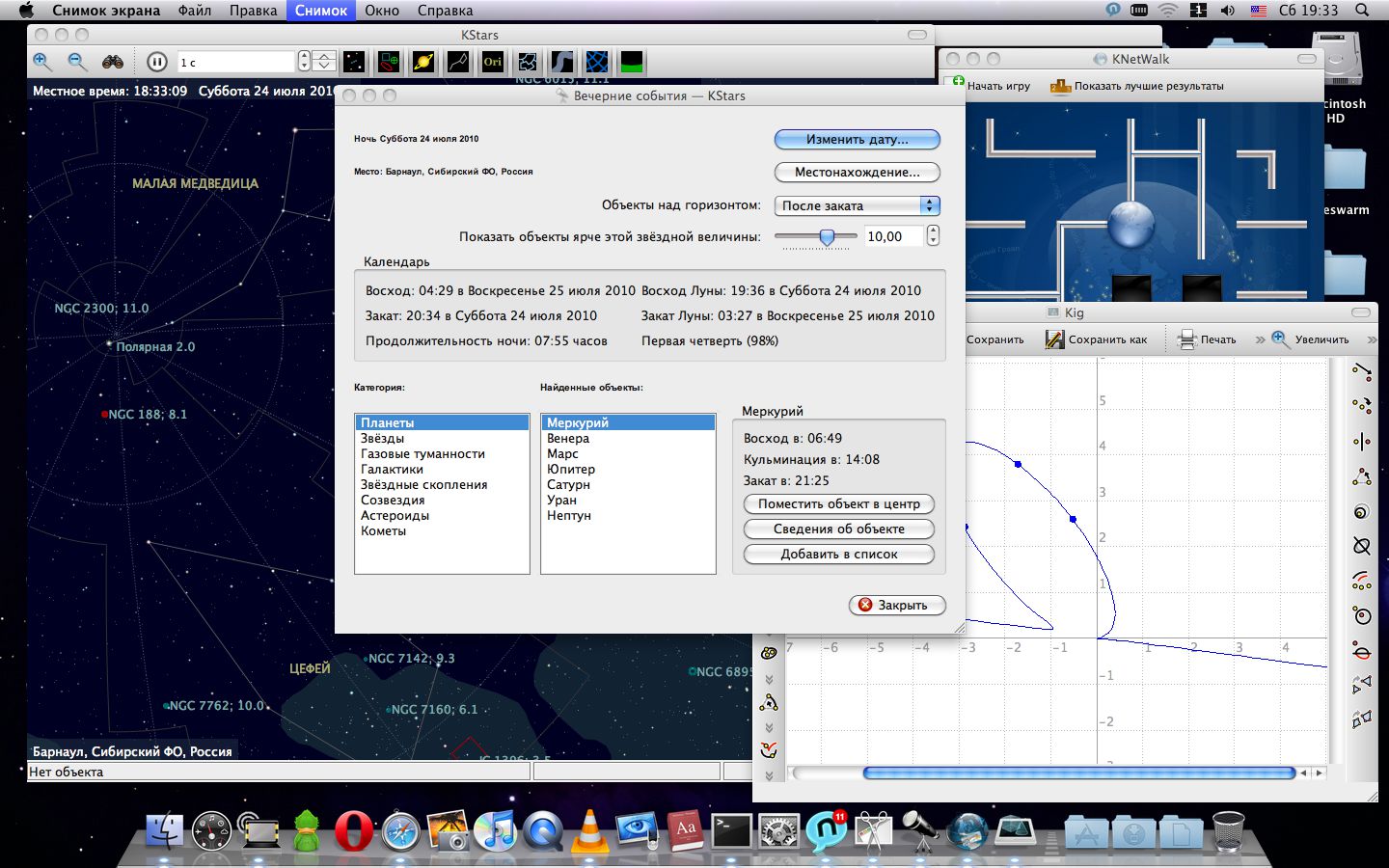Viewport: 1389px width, 868px height.
Task: Click 'Сведения об объекте' button
Action: (x=838, y=529)
